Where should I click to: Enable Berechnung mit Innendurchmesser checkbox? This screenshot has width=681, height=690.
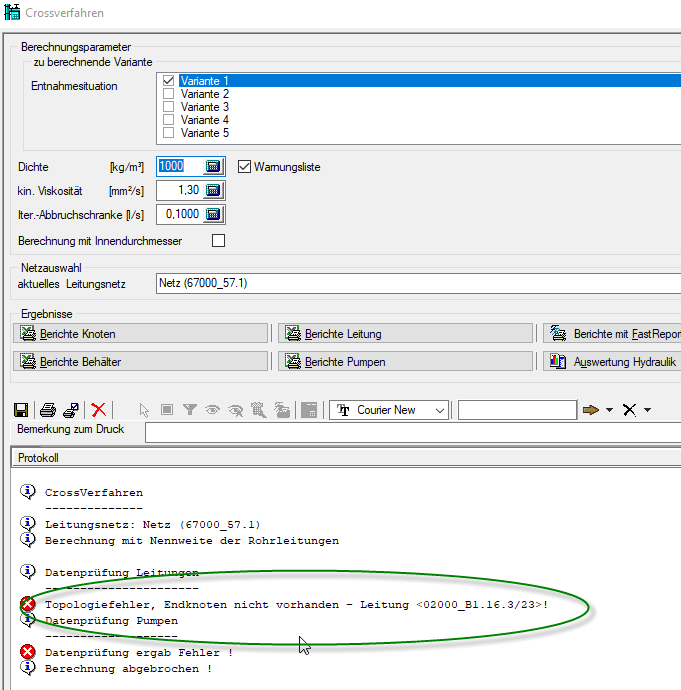point(218,241)
